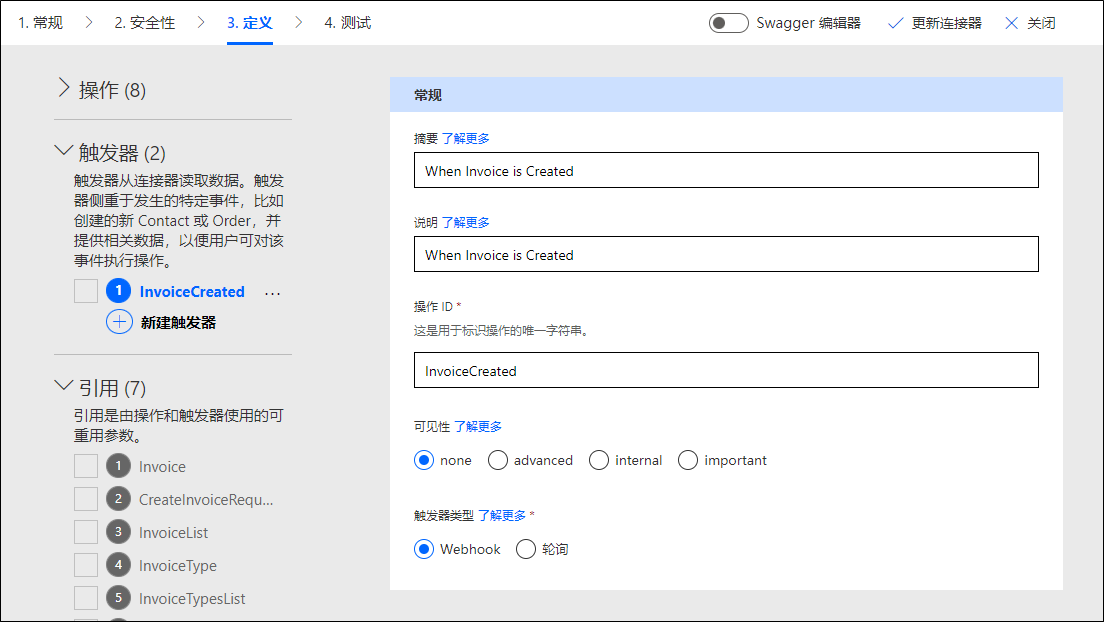Screen dimensions: 1104x622
Task: Click the number 2 badge of CreateInvoiceRequ...
Action: 118,499
